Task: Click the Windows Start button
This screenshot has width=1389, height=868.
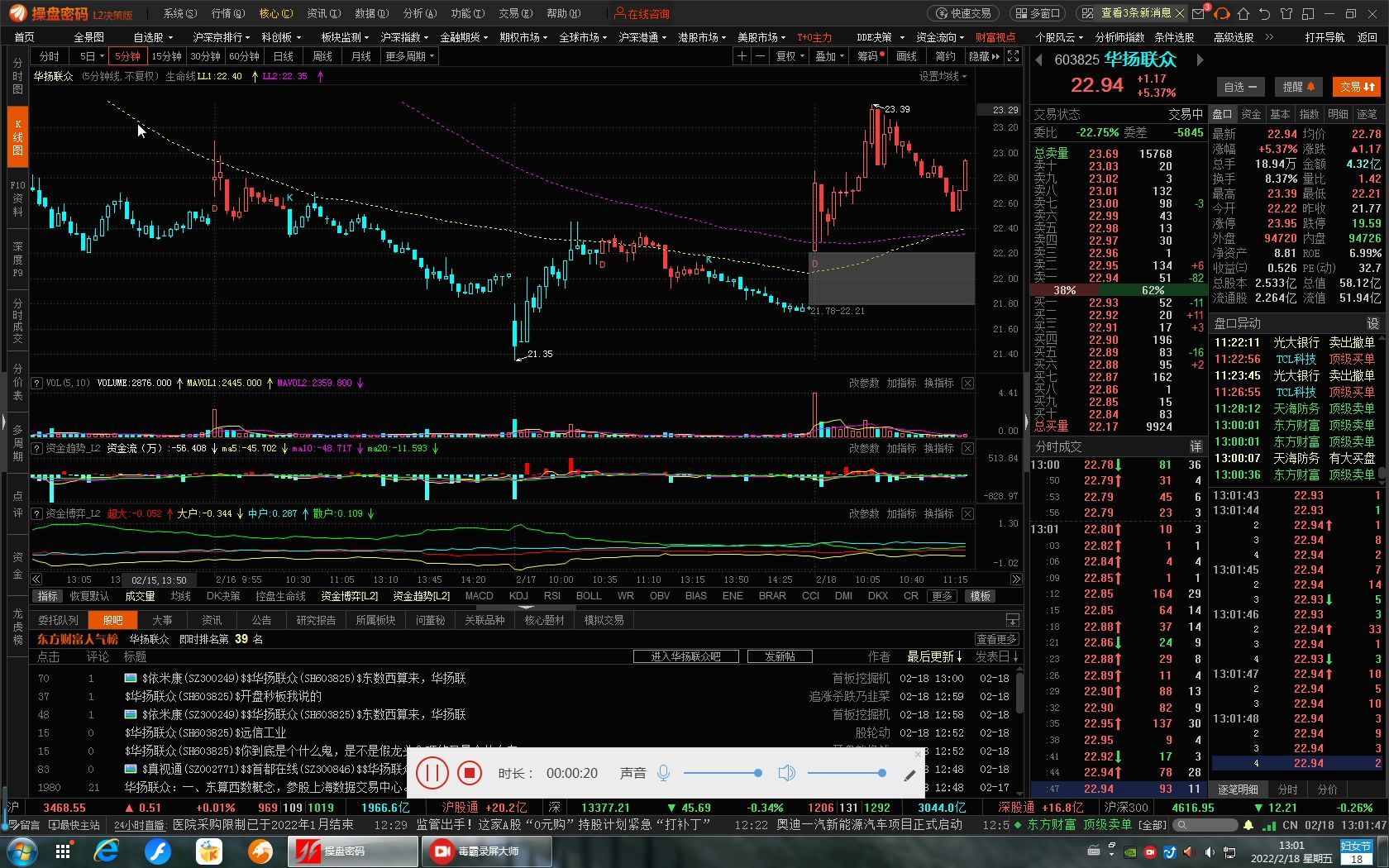Action: (21, 851)
